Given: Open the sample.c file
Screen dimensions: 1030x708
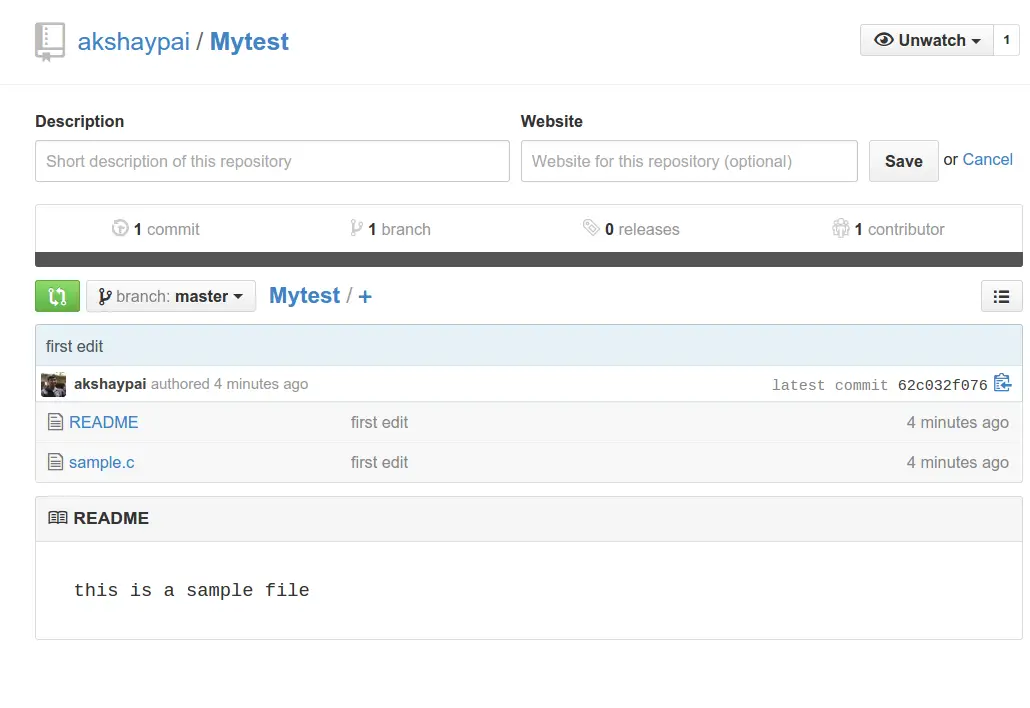Looking at the screenshot, I should click(x=101, y=462).
